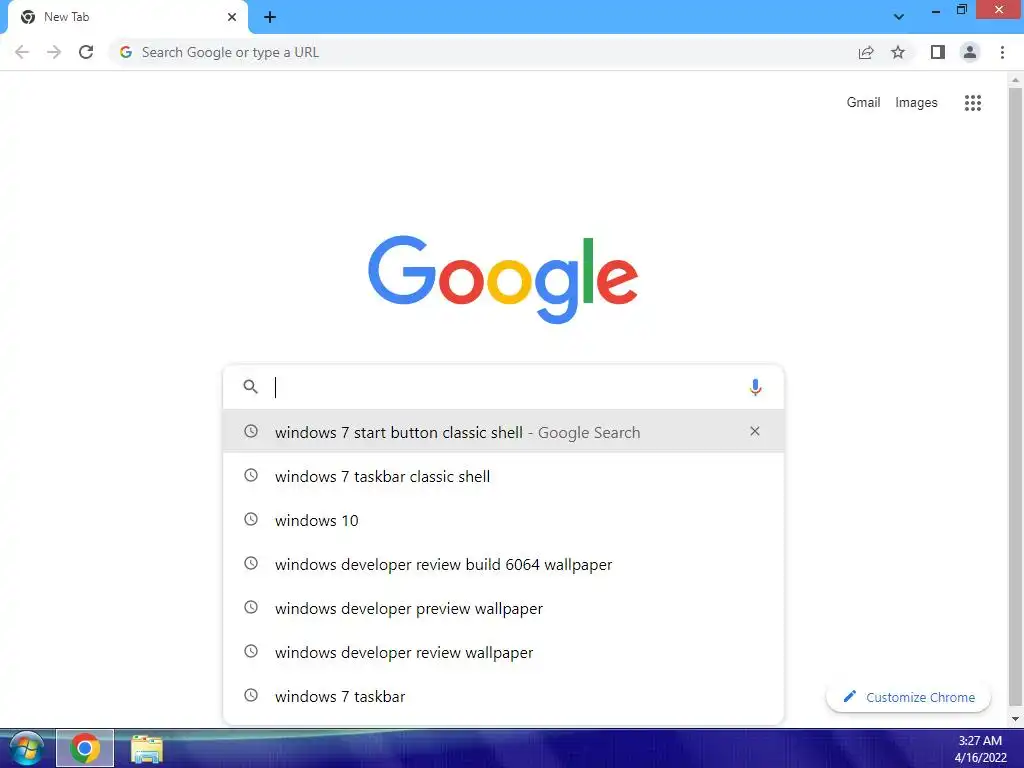Click the Google search input field
Image resolution: width=1024 pixels, height=768 pixels.
tap(503, 387)
